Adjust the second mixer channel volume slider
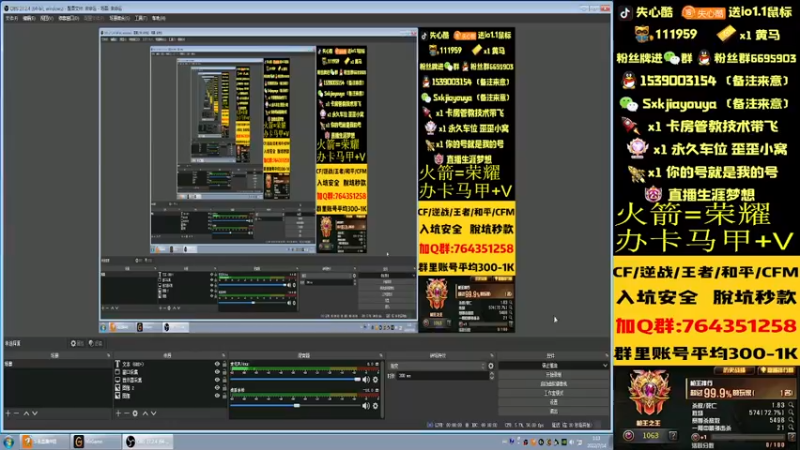 coord(295,406)
